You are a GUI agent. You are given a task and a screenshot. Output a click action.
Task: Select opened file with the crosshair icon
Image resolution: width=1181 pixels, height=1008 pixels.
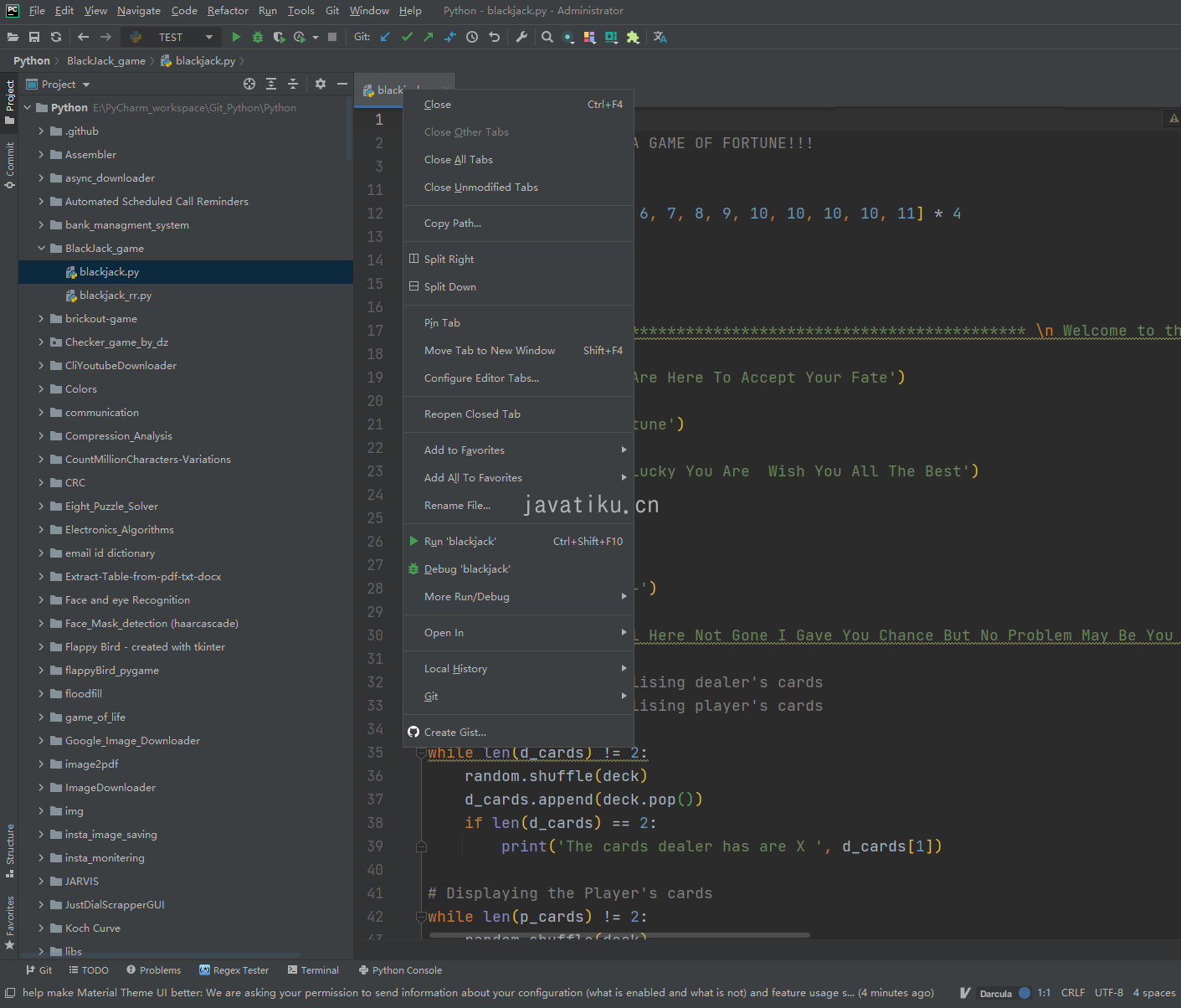(249, 84)
